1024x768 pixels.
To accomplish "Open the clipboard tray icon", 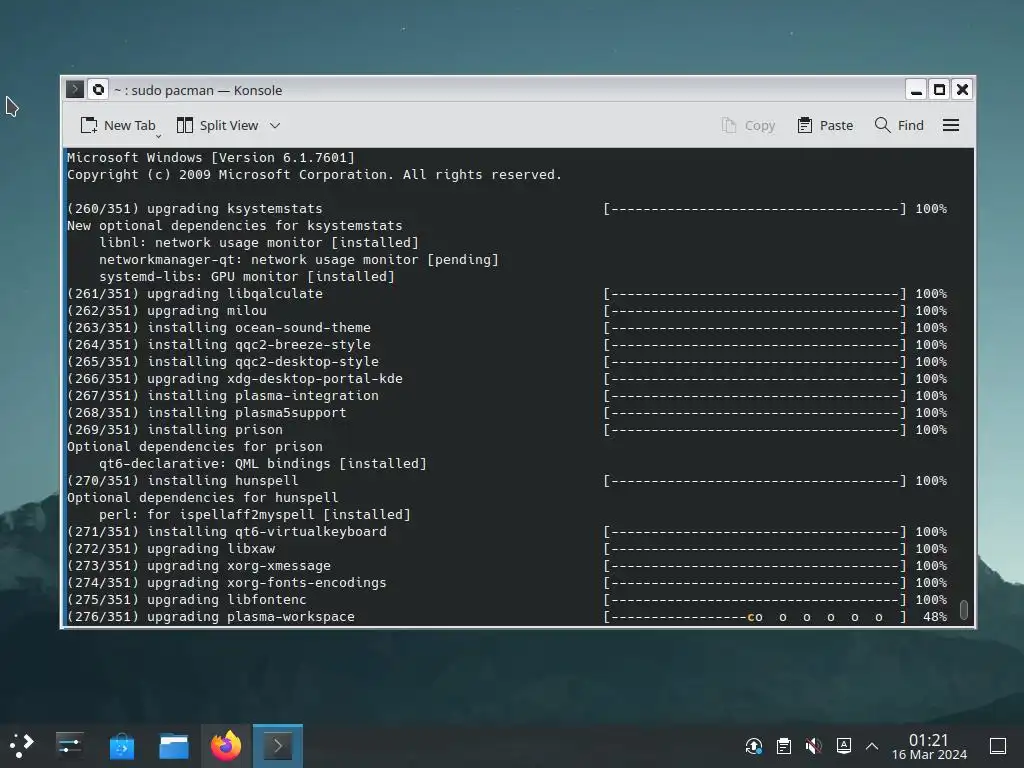I will (784, 746).
